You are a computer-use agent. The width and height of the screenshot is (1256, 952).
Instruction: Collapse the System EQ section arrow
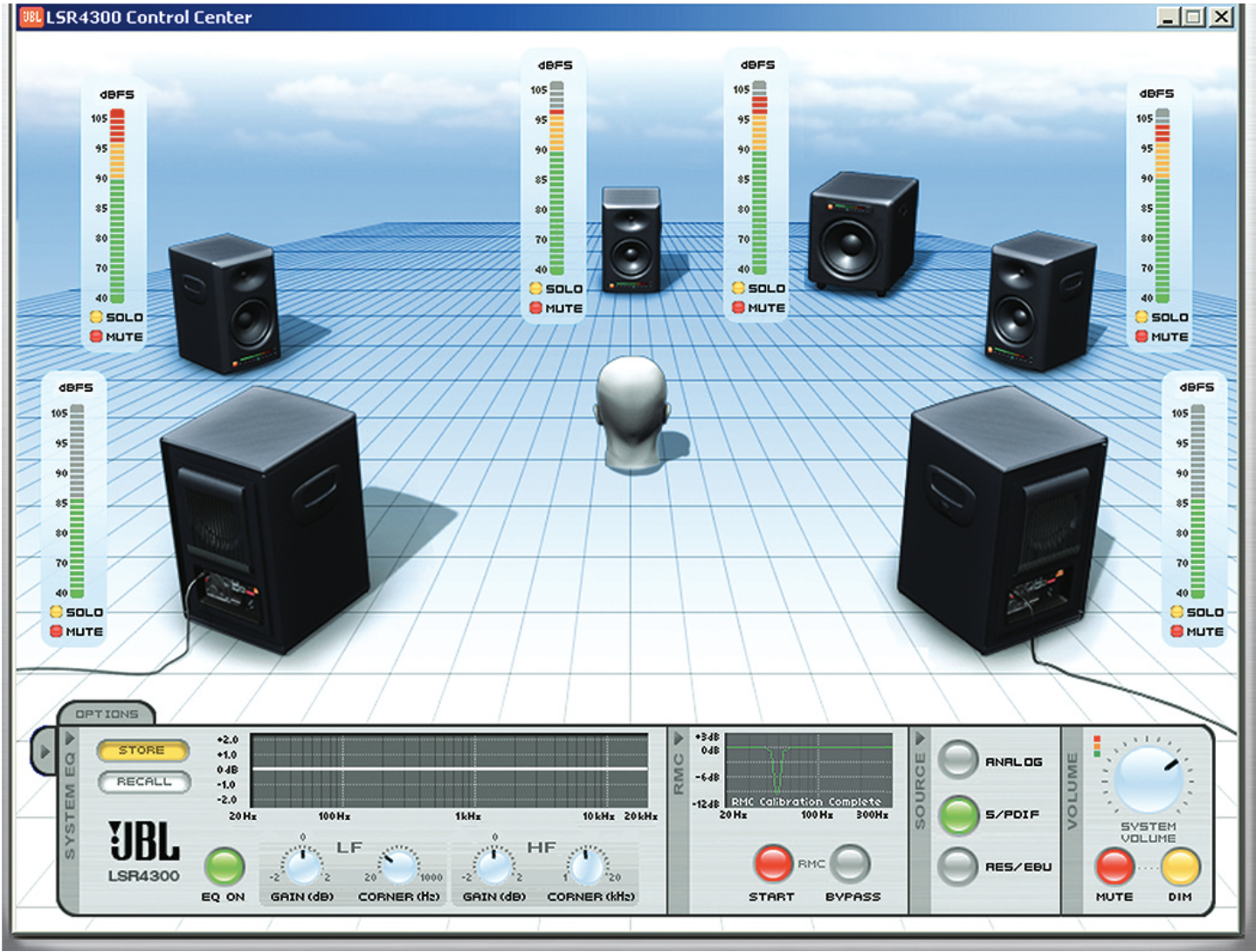tap(71, 739)
